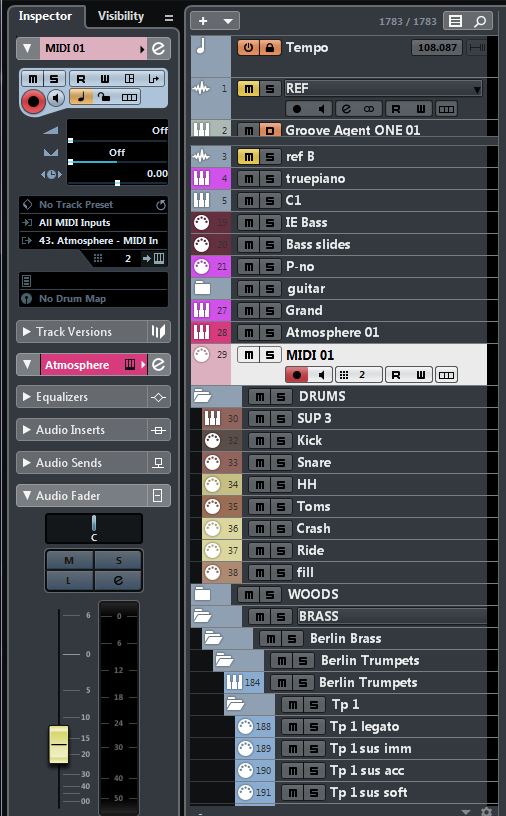Screen dimensions: 506x816
Task: Click the Atmosphere section title
Action: (x=77, y=365)
